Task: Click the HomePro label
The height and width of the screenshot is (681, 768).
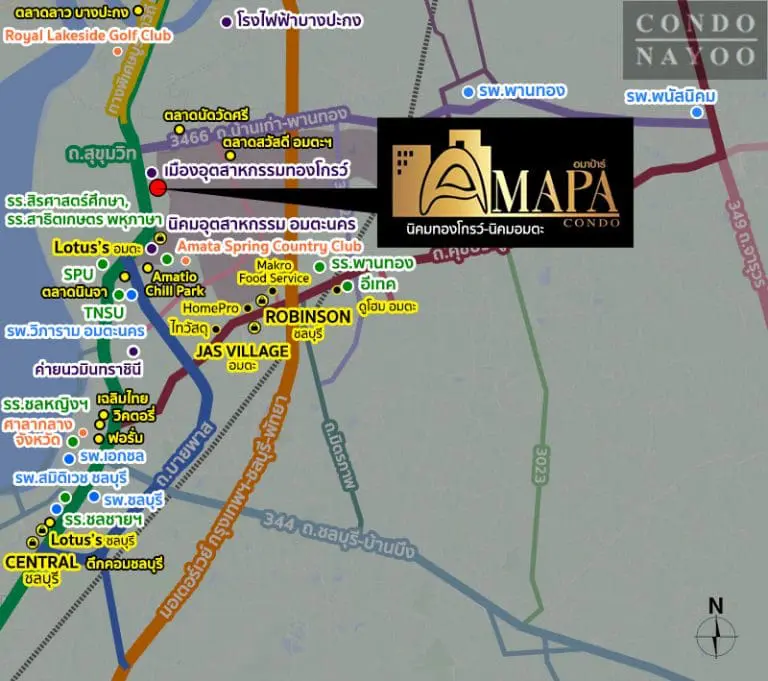Action: 211,308
